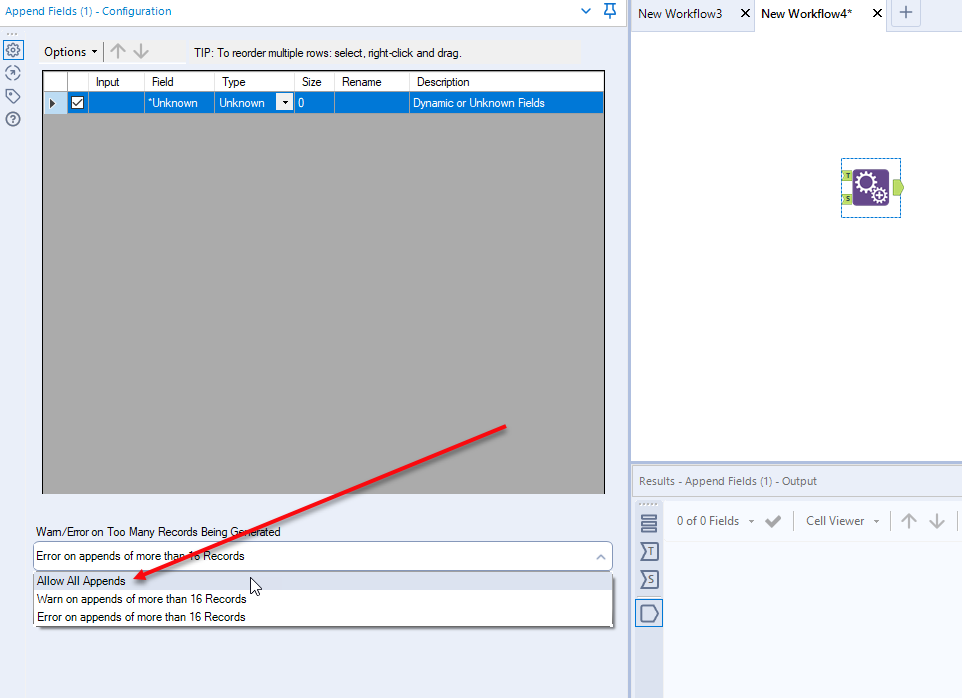Image resolution: width=962 pixels, height=698 pixels.
Task: Switch Results view using the Data icon
Action: pyautogui.click(x=648, y=521)
